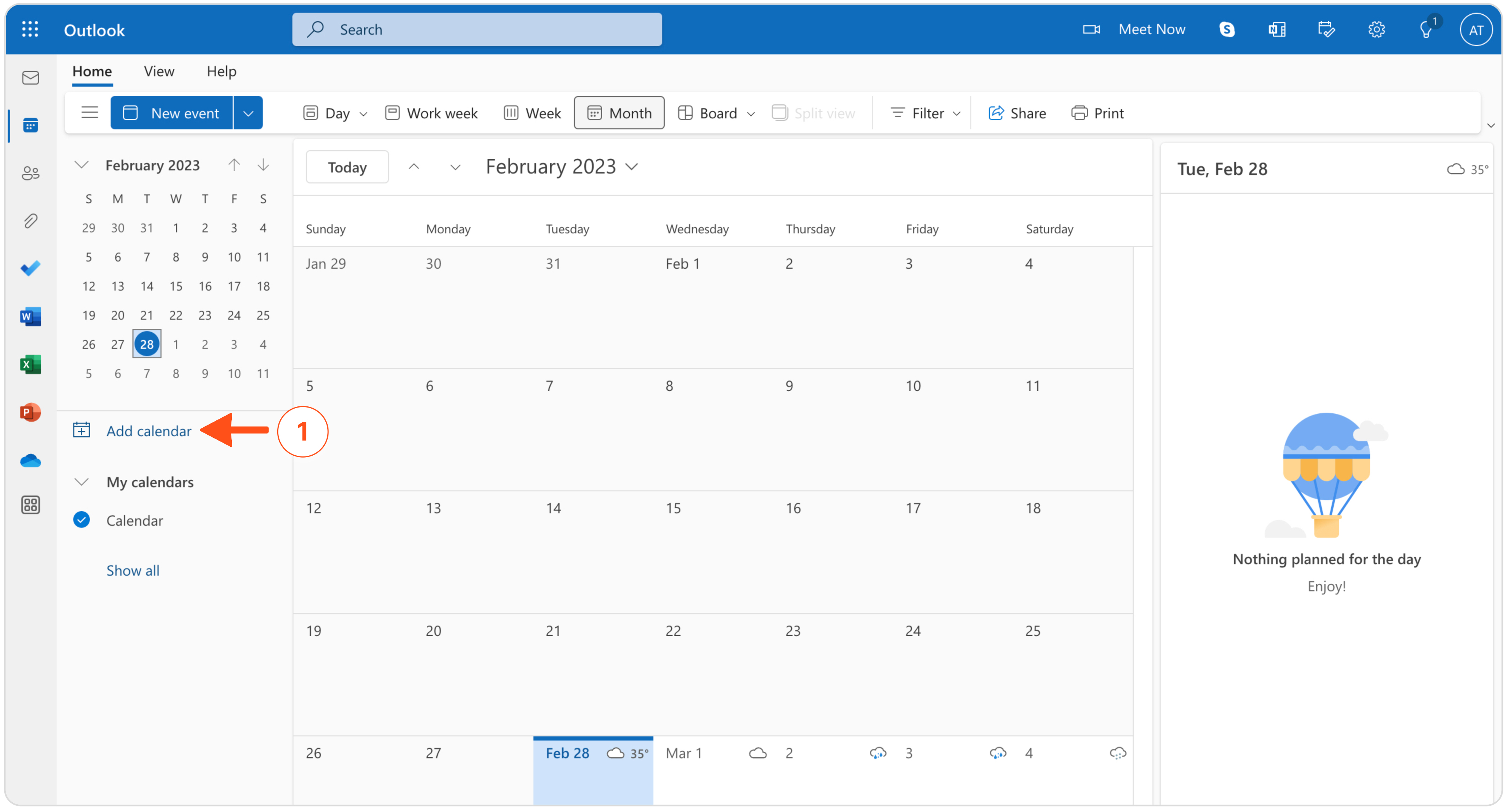Open the Filter dropdown
This screenshot has width=1508, height=812.
925,113
